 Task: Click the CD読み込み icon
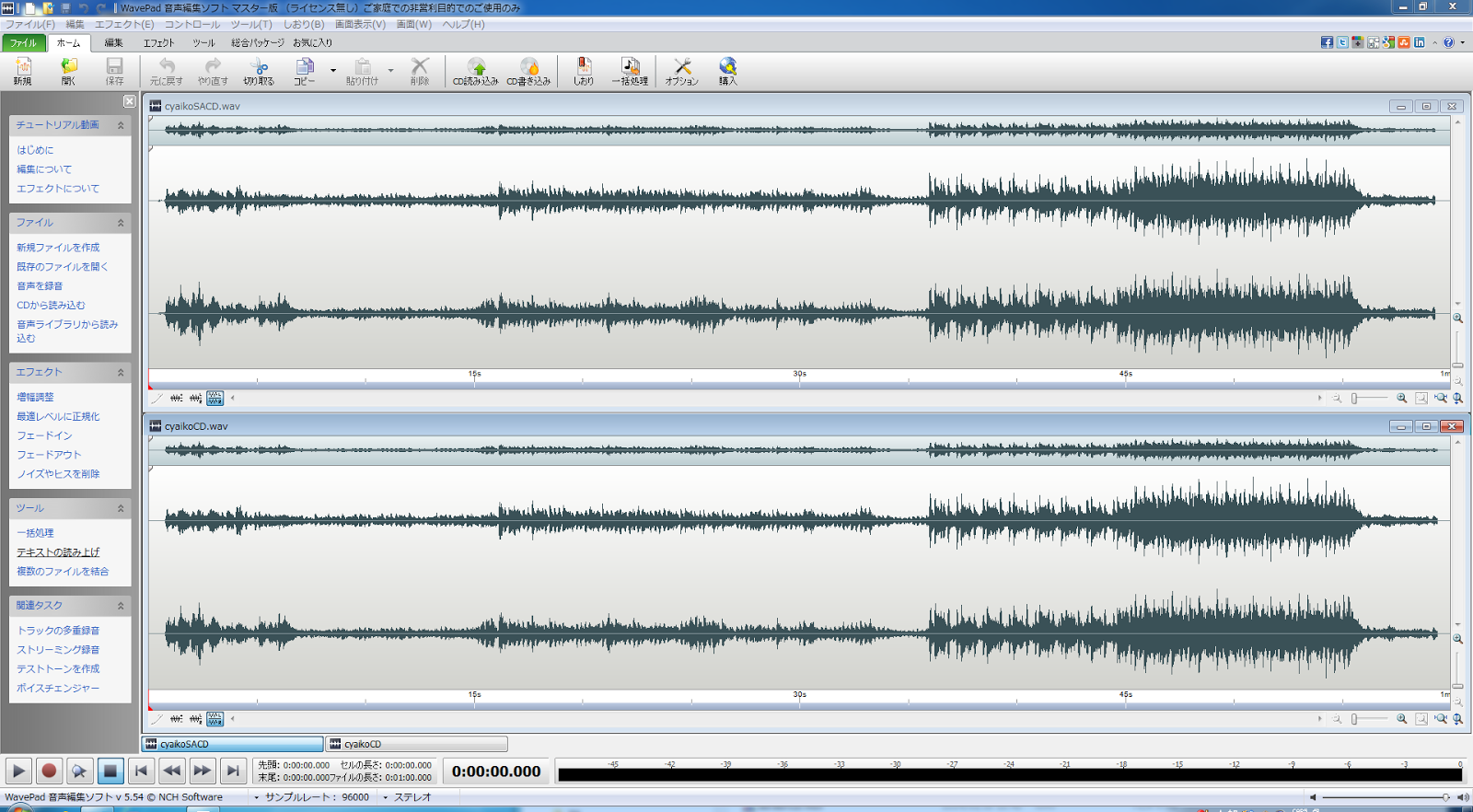point(476,71)
